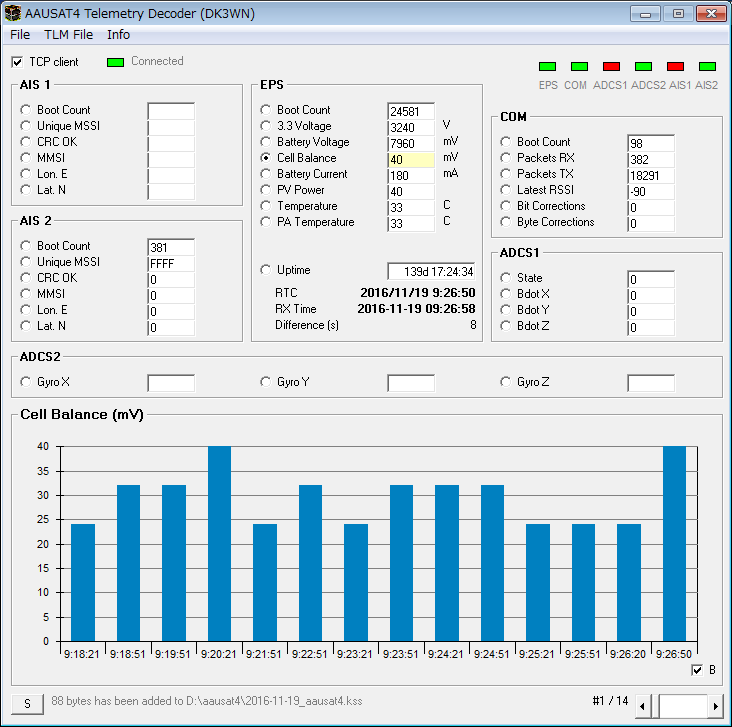Click the scrollbar left arrow for frames
Viewport: 732px width, 727px height.
pos(643,706)
